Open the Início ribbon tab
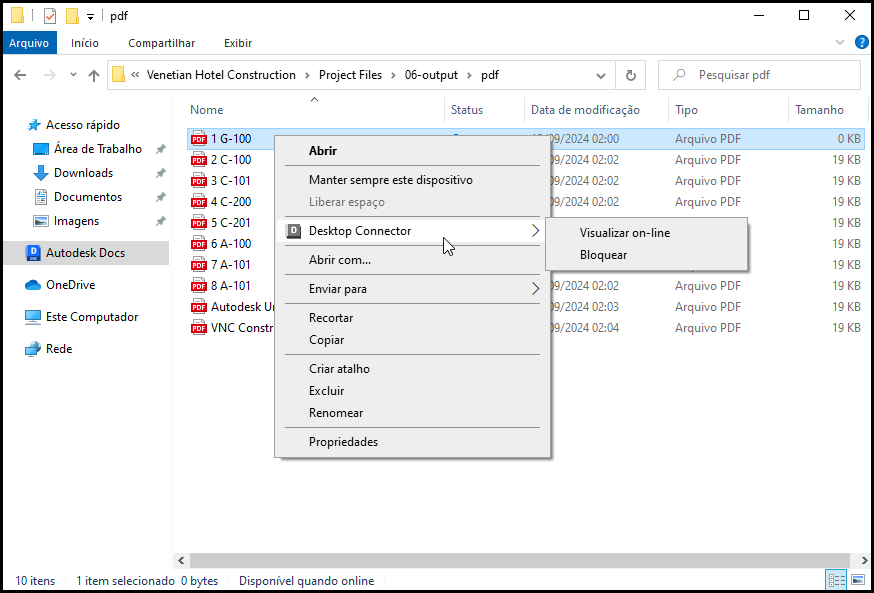This screenshot has width=874, height=593. coord(85,43)
